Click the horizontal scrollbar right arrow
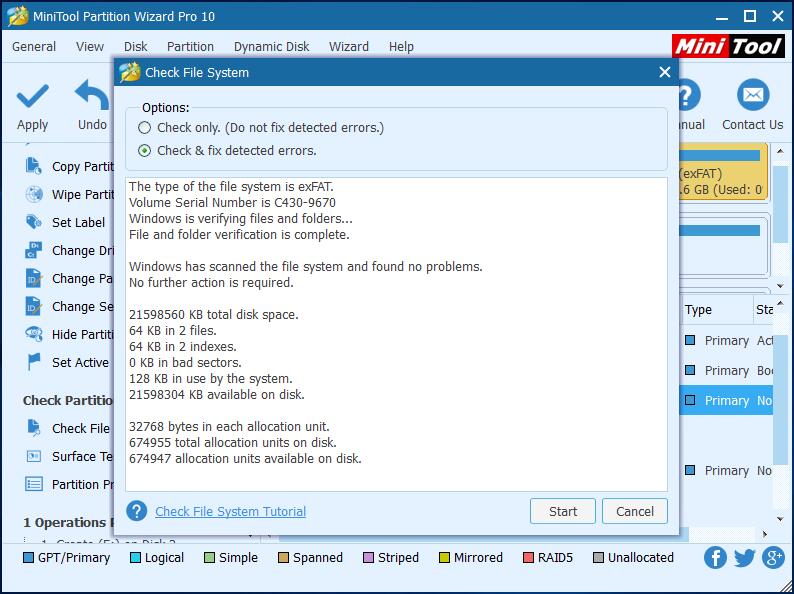Image resolution: width=794 pixels, height=594 pixels. point(765,534)
